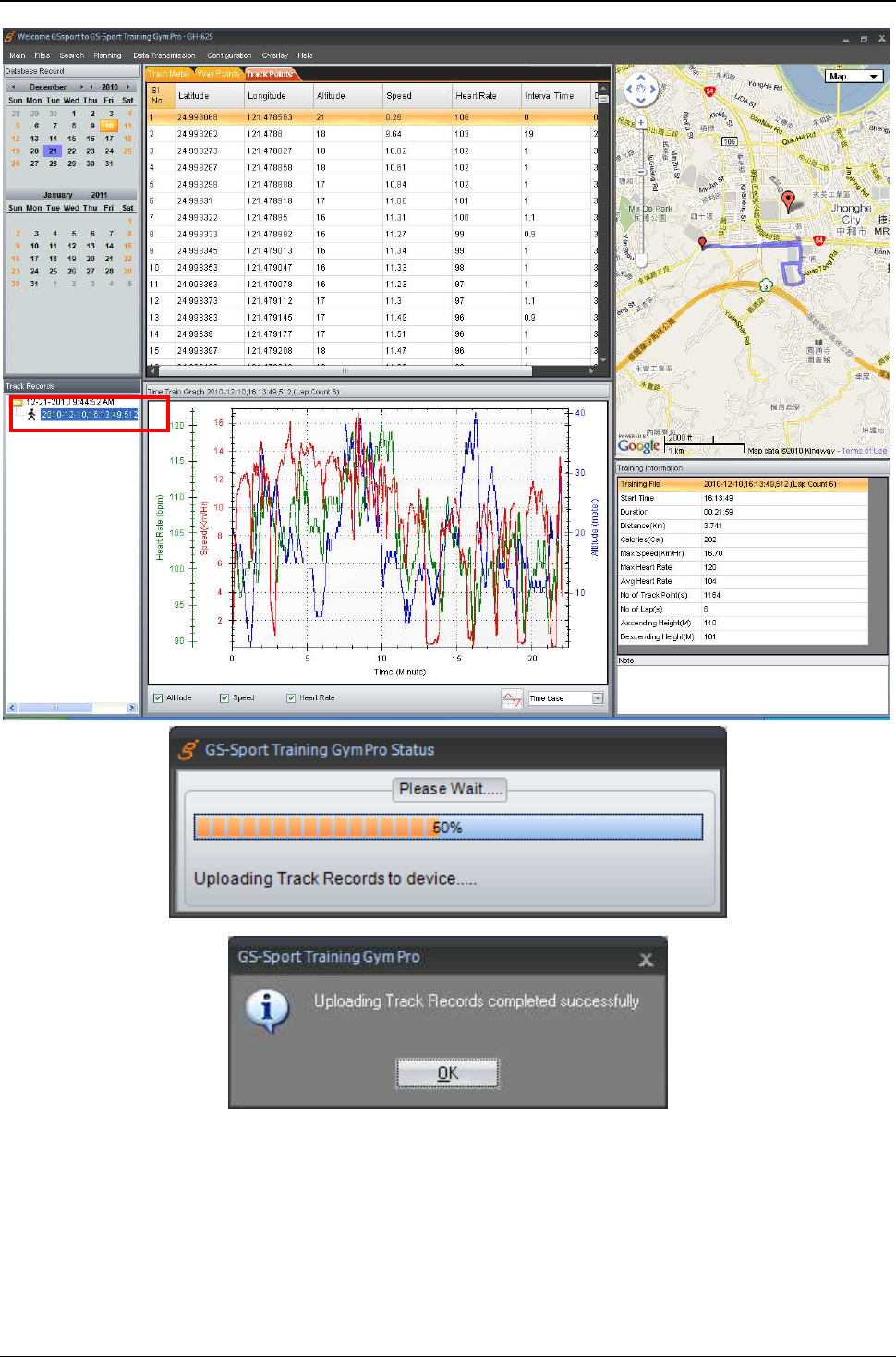Click the small red start marker on the route
Screen dimensions: 896x1357
tap(703, 243)
